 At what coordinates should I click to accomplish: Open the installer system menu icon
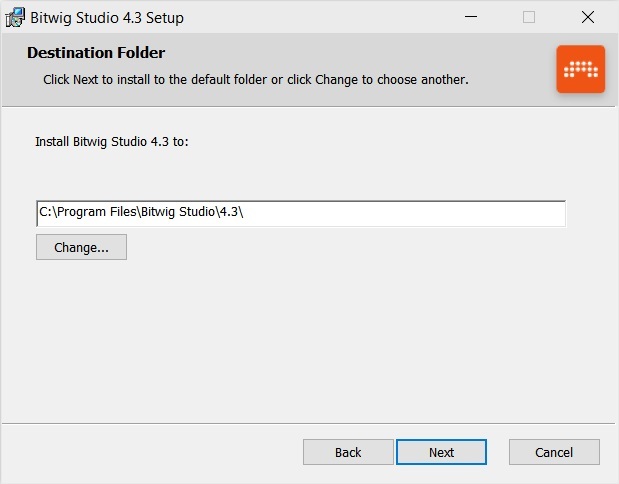[14, 17]
